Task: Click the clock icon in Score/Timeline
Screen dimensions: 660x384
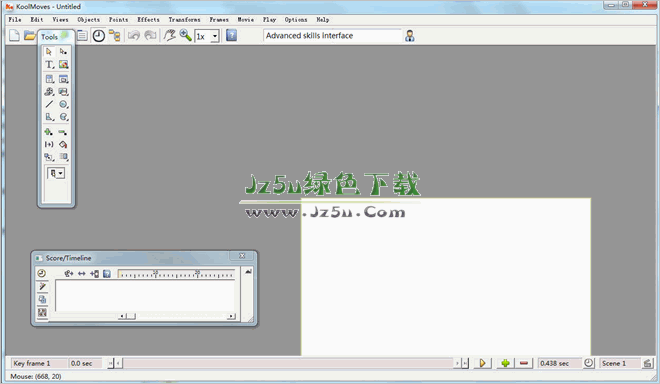Action: click(41, 273)
